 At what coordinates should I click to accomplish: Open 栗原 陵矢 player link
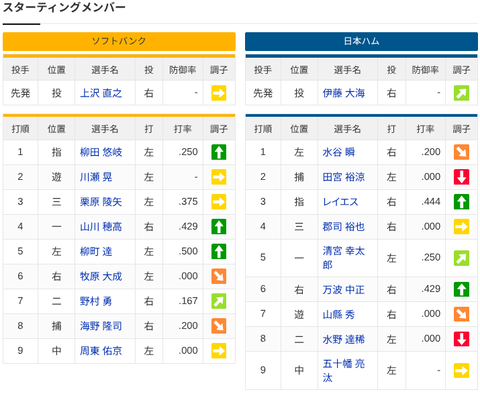coord(101,202)
